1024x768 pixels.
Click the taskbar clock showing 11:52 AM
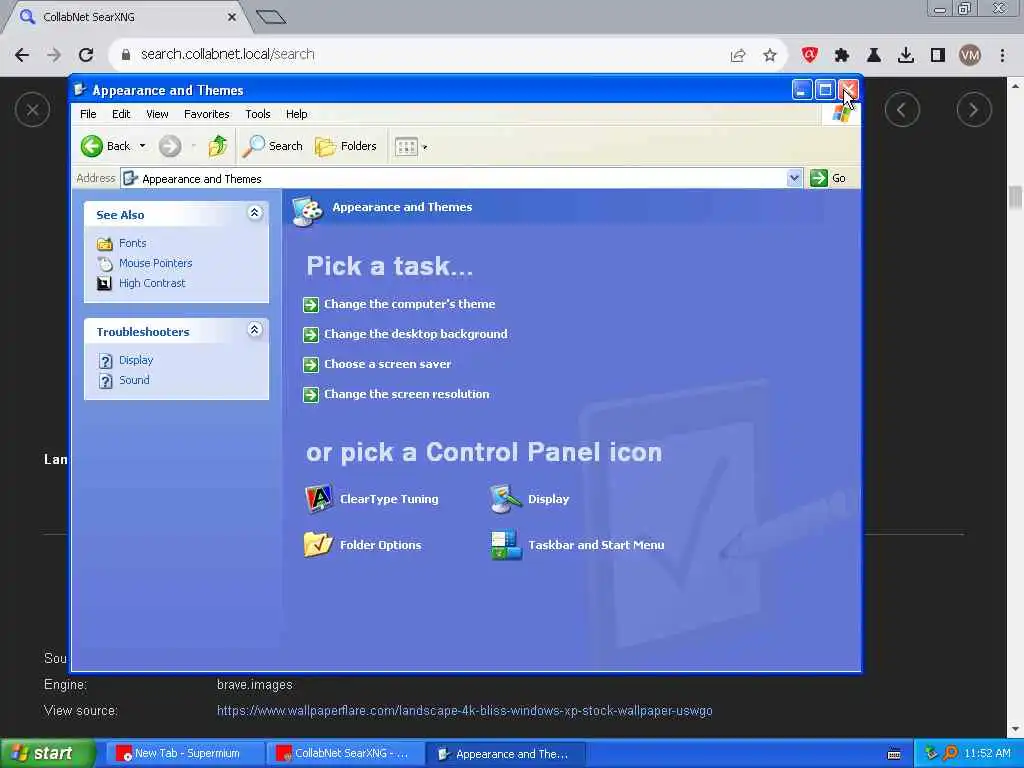pyautogui.click(x=987, y=754)
